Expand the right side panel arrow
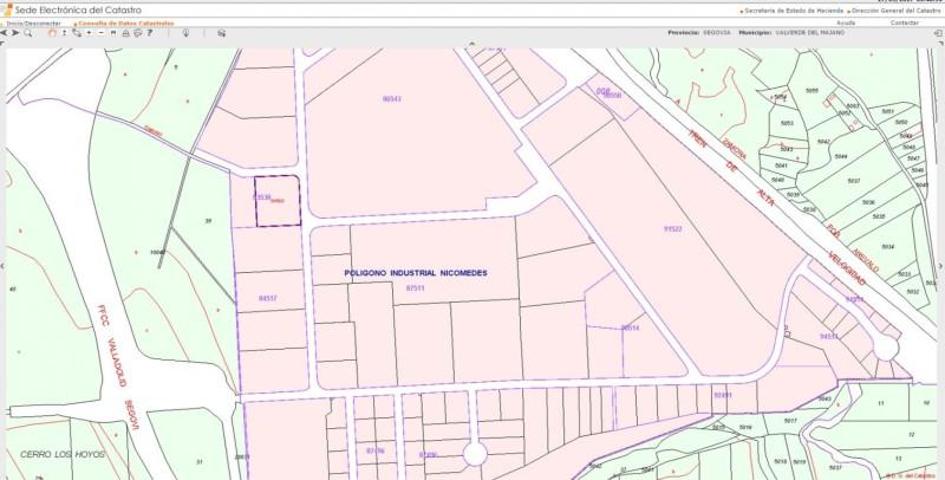Image resolution: width=945 pixels, height=480 pixels. click(941, 266)
